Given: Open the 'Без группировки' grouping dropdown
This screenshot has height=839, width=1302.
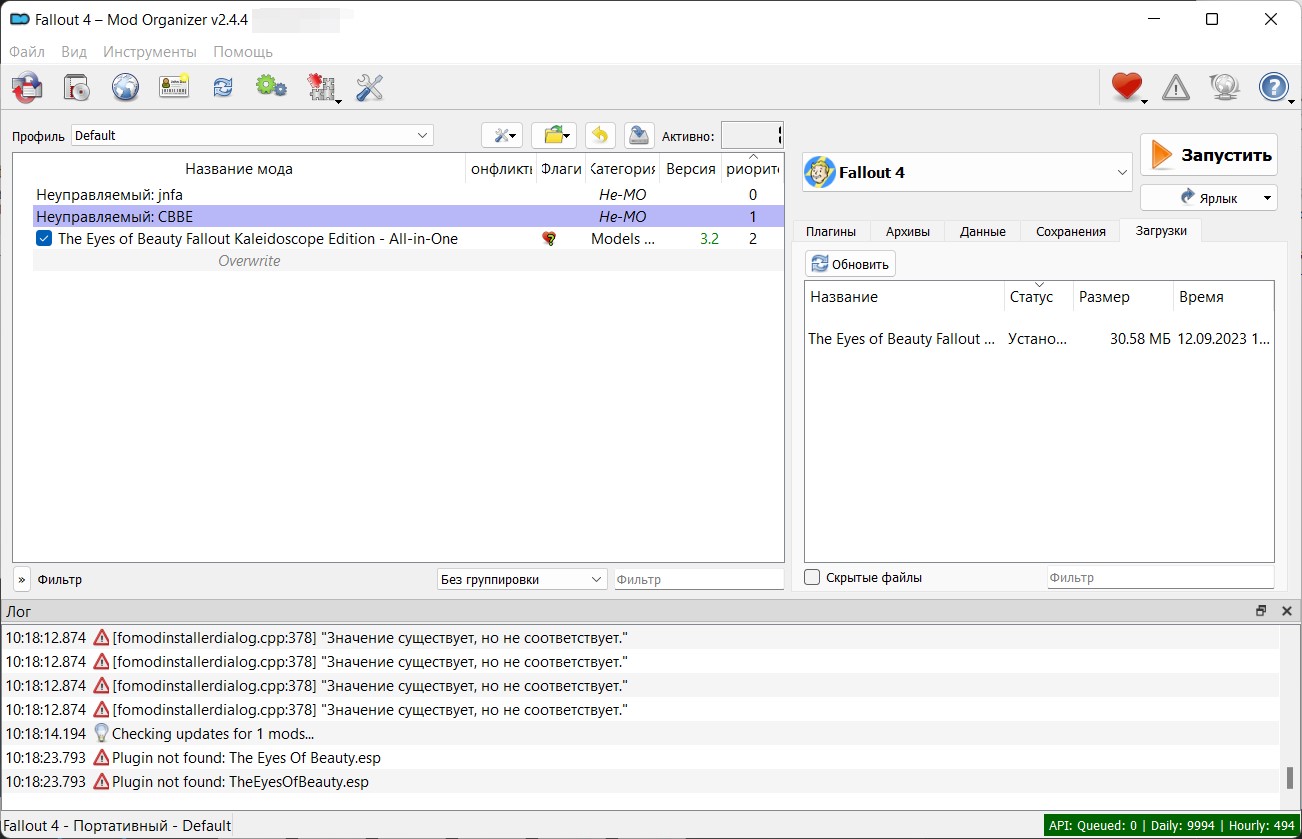Looking at the screenshot, I should [522, 579].
